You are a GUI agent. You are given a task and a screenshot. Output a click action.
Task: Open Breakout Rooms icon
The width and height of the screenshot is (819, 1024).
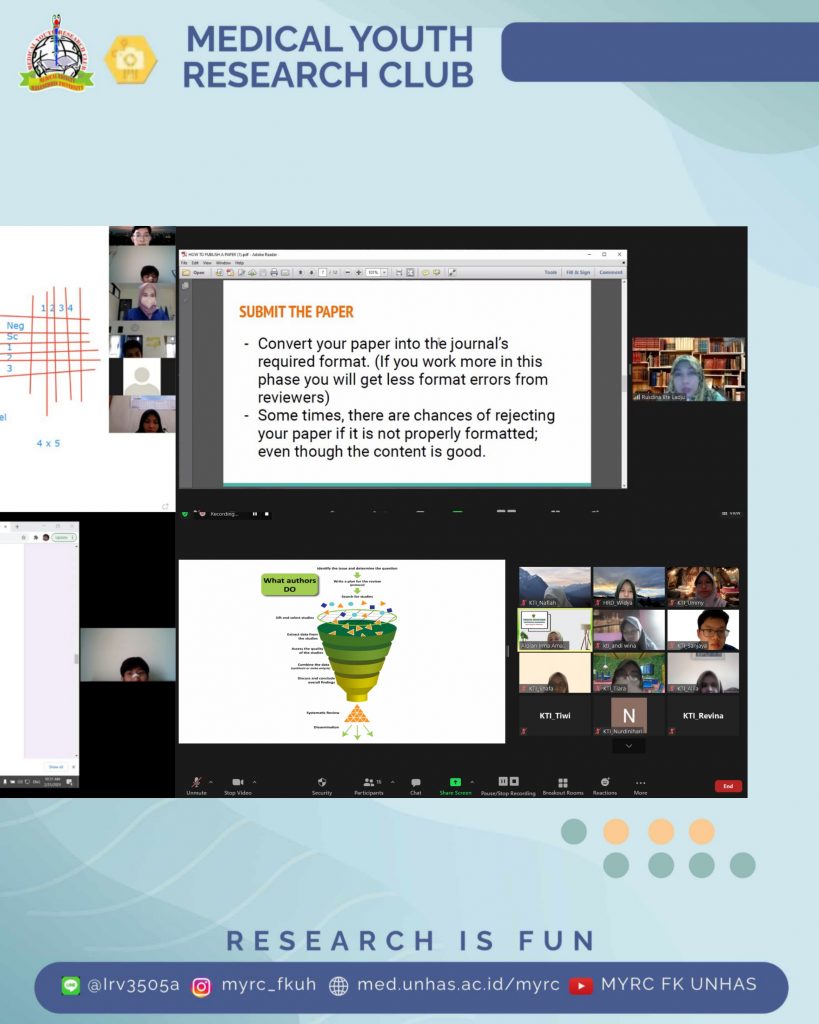point(563,782)
